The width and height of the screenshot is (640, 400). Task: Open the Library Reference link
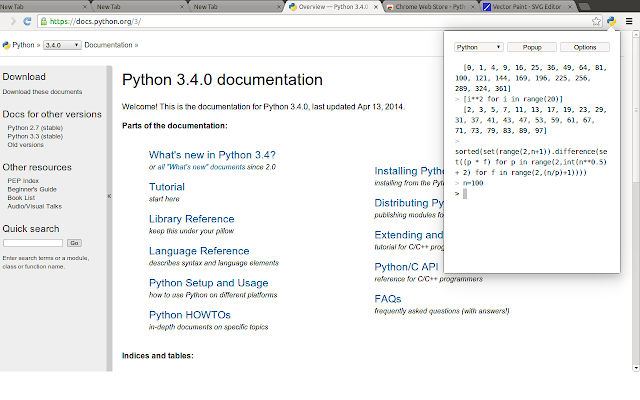(191, 219)
